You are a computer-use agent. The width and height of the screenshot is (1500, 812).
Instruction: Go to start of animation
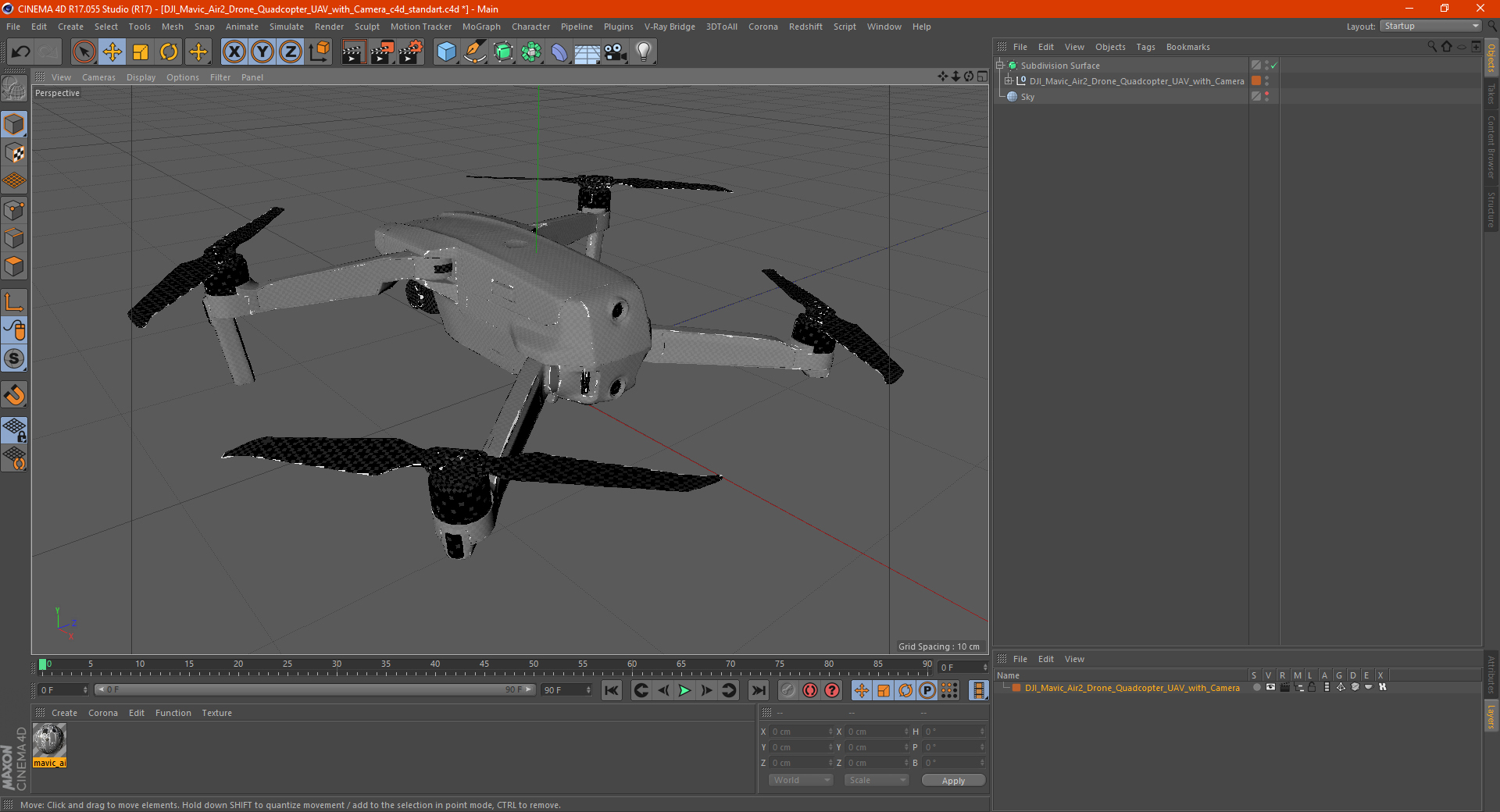(612, 690)
